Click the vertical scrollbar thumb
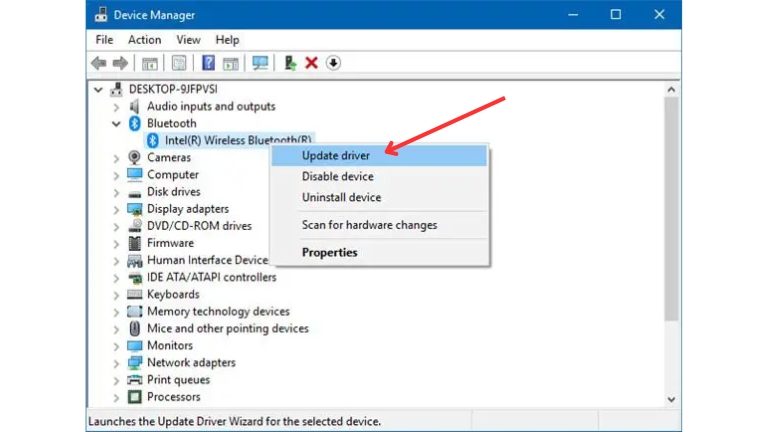The width and height of the screenshot is (768, 432). pos(671,209)
